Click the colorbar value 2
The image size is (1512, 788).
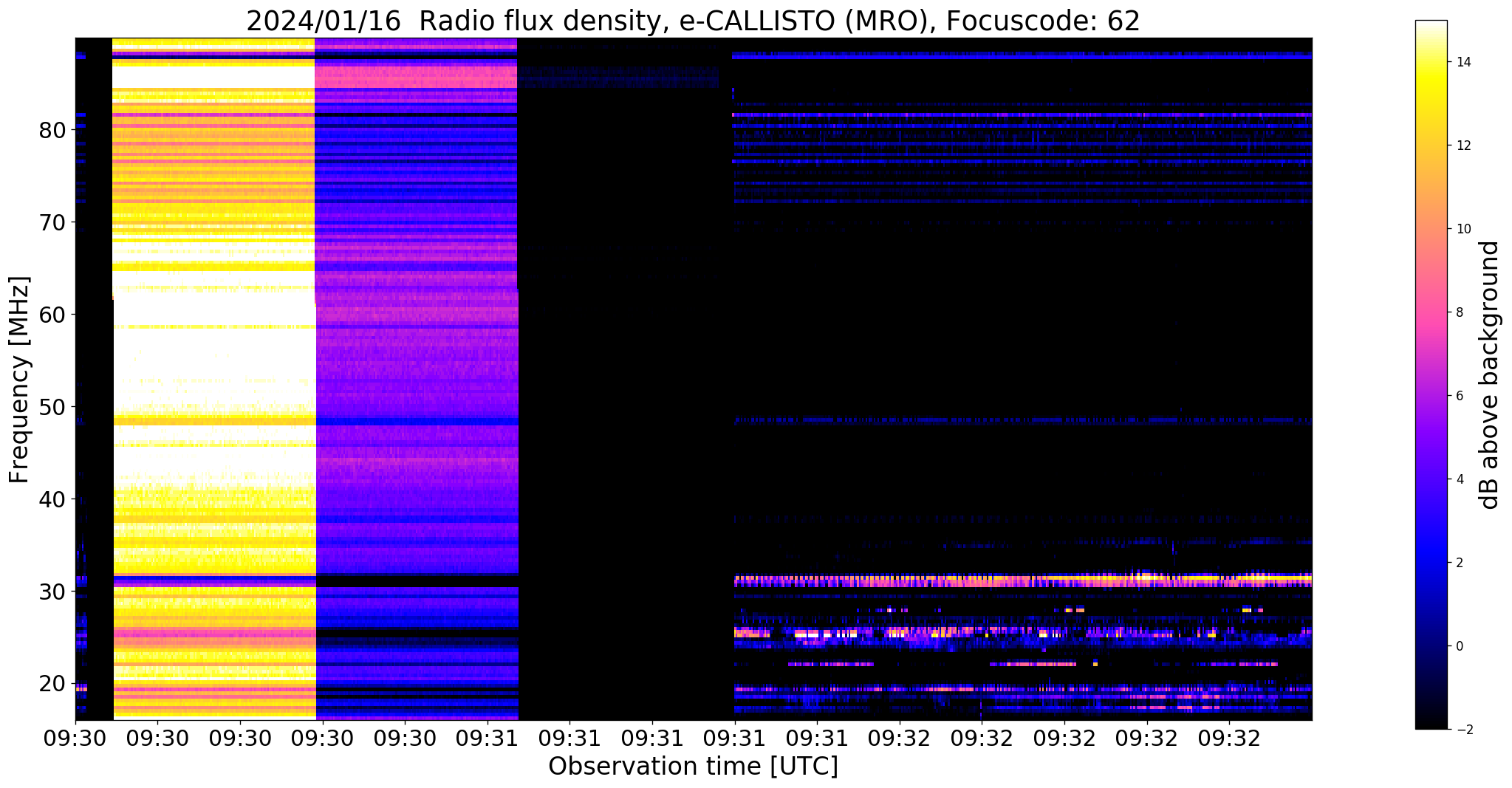1459,563
